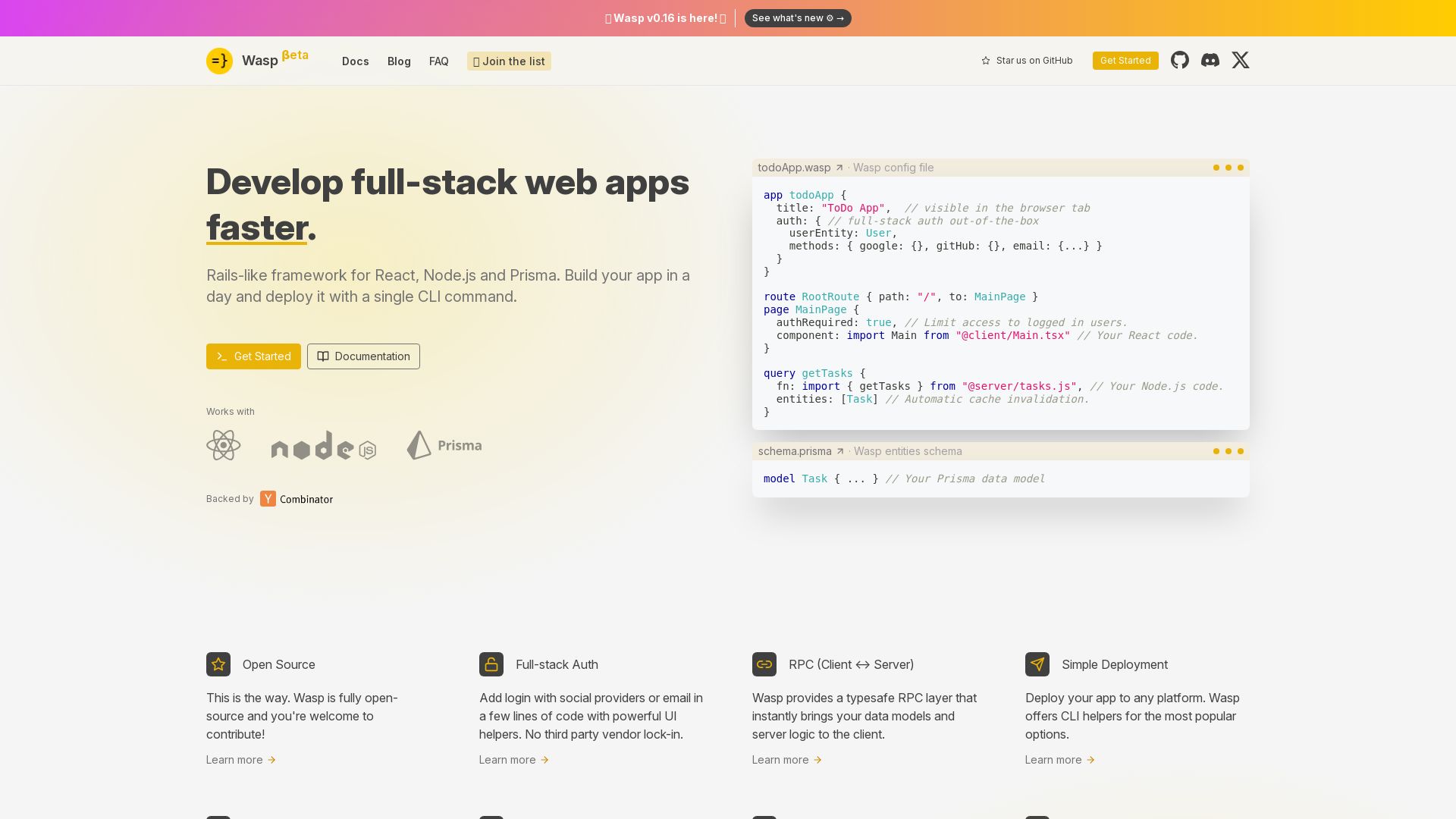Open the X (Twitter) icon
Screen dimensions: 1456x819
[1240, 60]
